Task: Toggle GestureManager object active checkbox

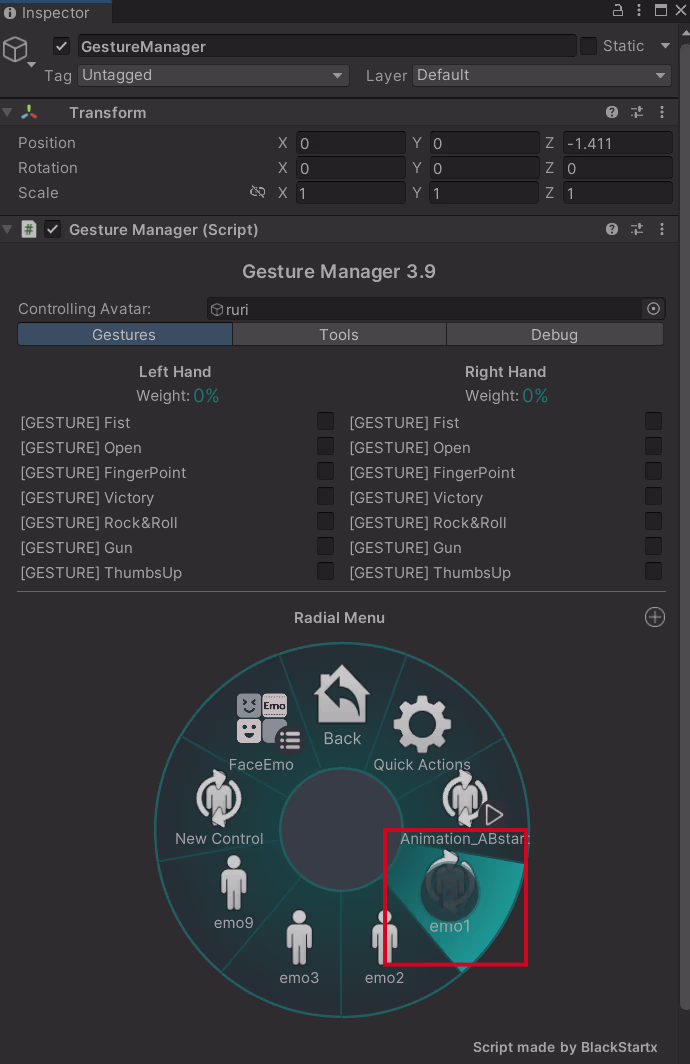Action: coord(62,46)
